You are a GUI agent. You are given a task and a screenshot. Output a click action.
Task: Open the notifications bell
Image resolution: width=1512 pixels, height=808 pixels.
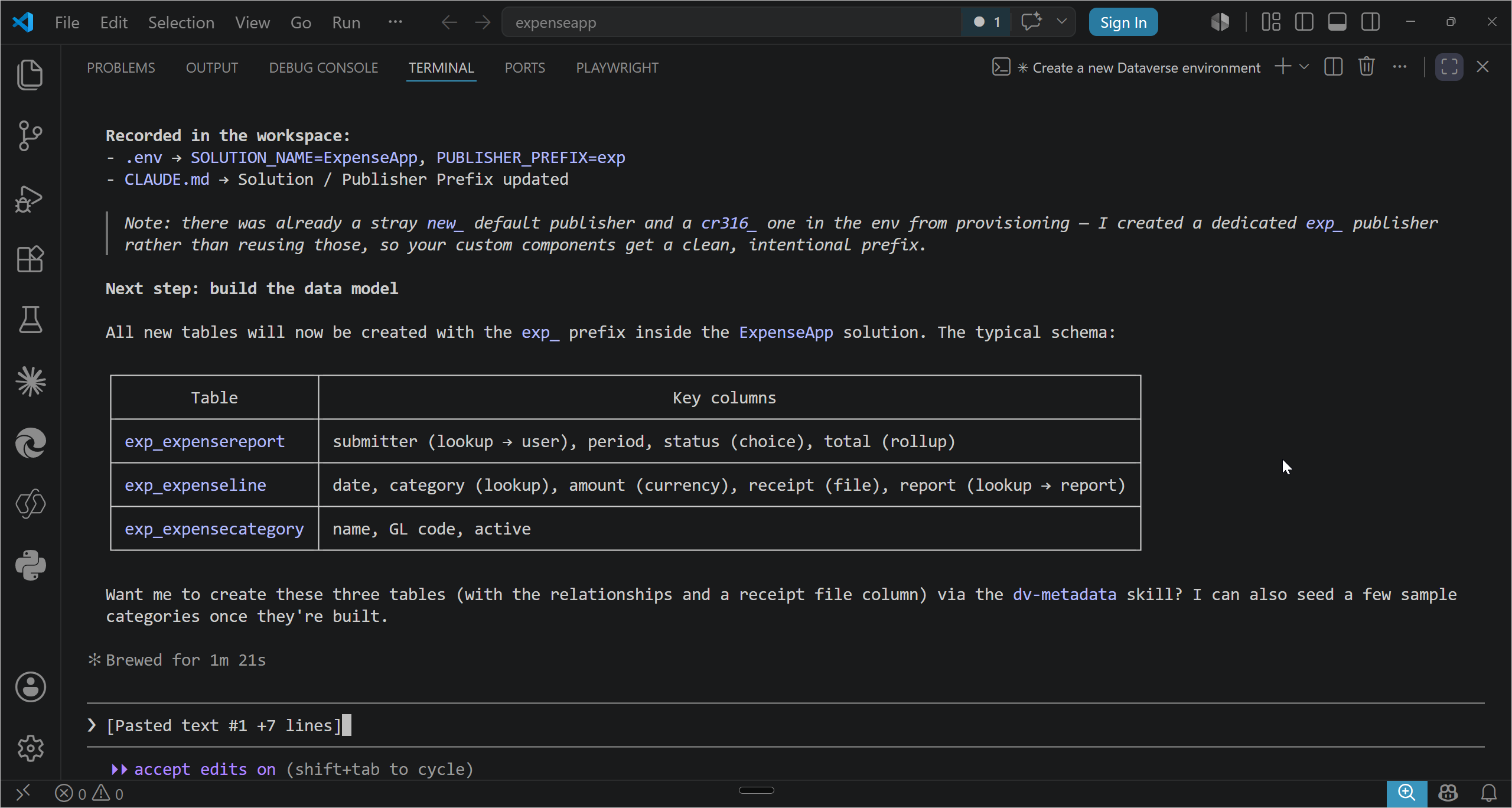click(1489, 793)
